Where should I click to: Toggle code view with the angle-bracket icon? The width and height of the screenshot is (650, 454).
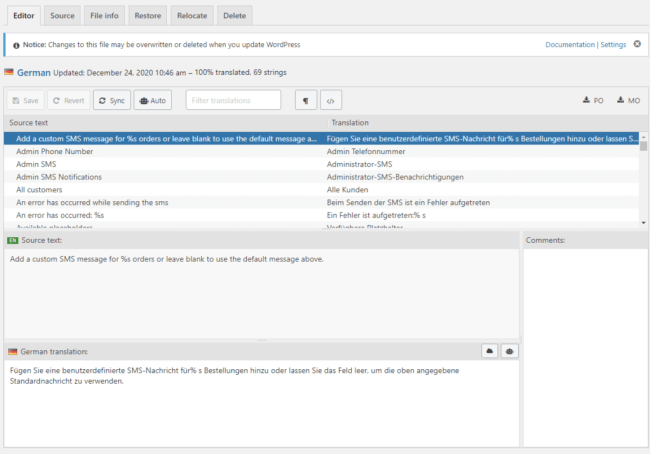click(331, 100)
